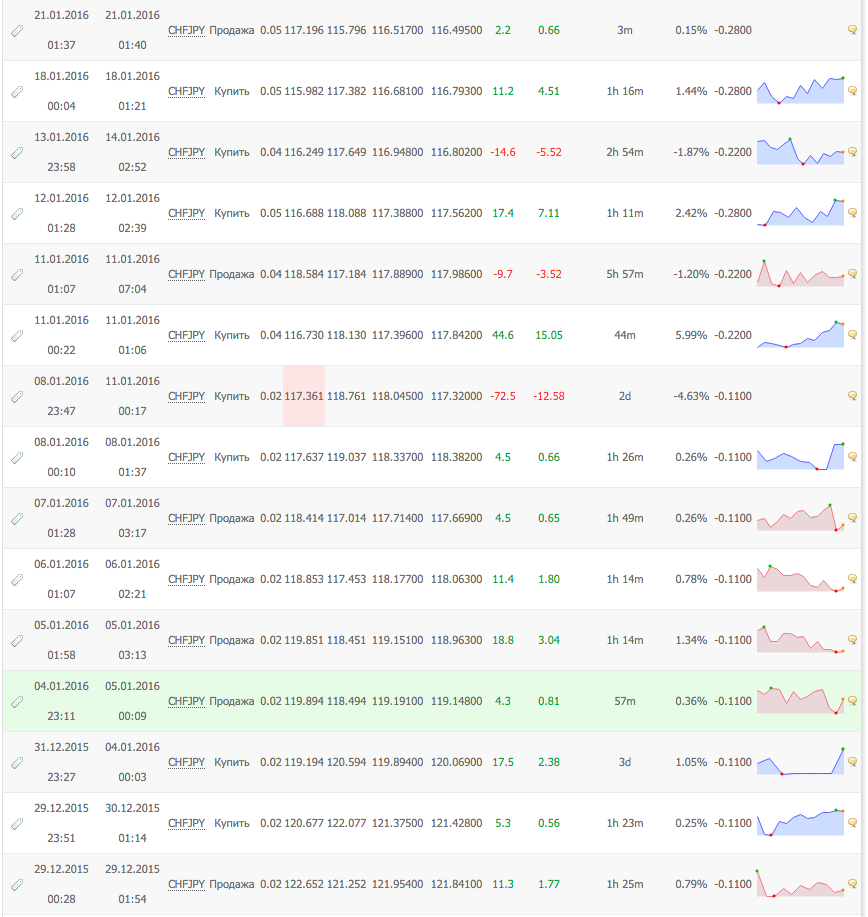View mini chart of the 44m trade

(800, 334)
